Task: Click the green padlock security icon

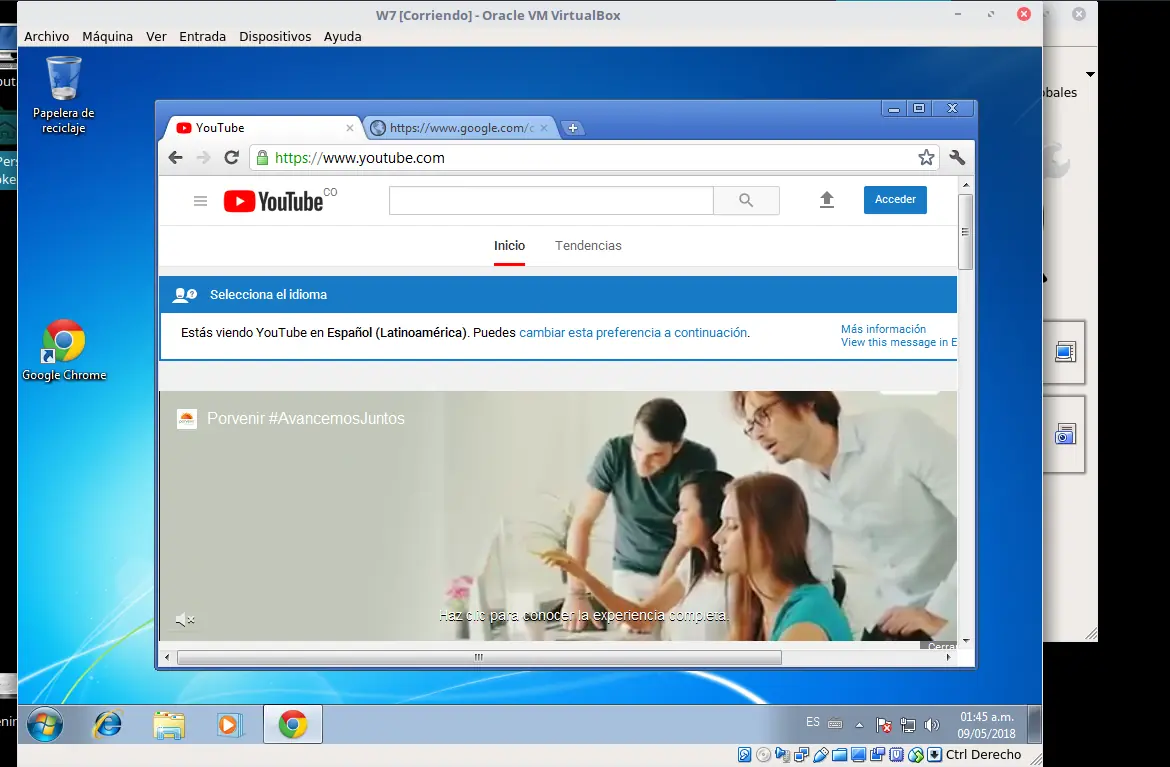Action: click(262, 157)
